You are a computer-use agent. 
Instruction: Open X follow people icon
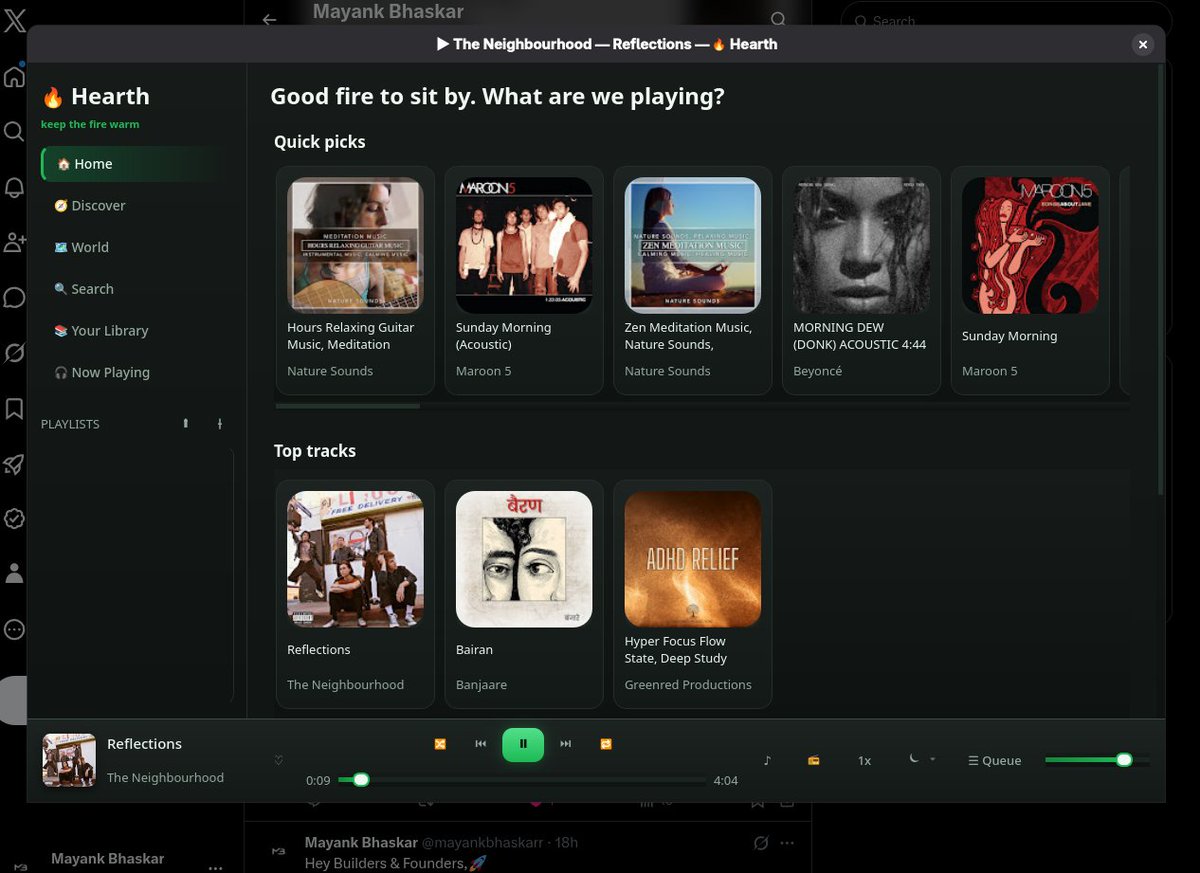click(x=14, y=242)
